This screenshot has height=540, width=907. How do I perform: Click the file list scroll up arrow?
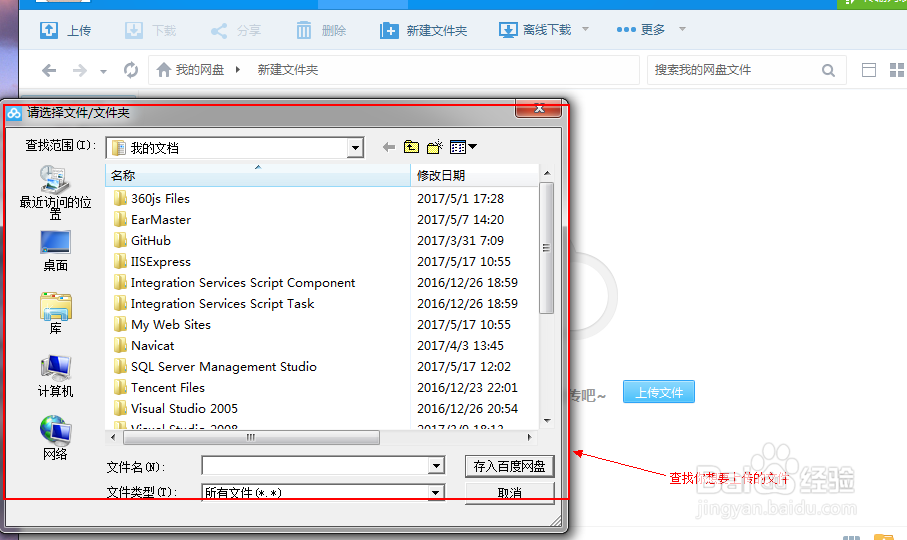[547, 173]
